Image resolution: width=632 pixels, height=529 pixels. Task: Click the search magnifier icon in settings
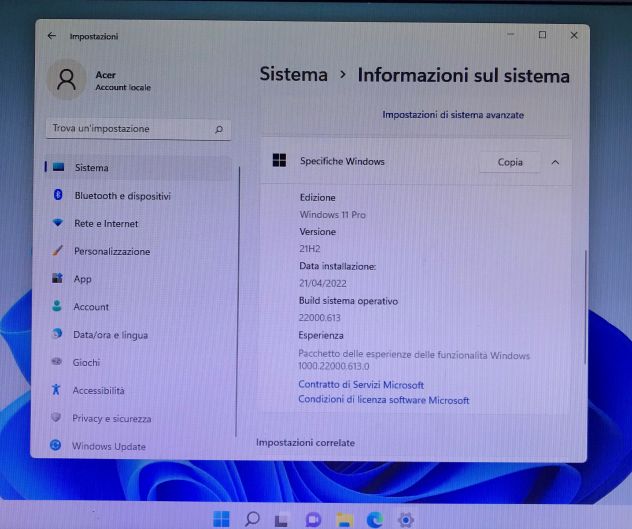click(x=219, y=129)
